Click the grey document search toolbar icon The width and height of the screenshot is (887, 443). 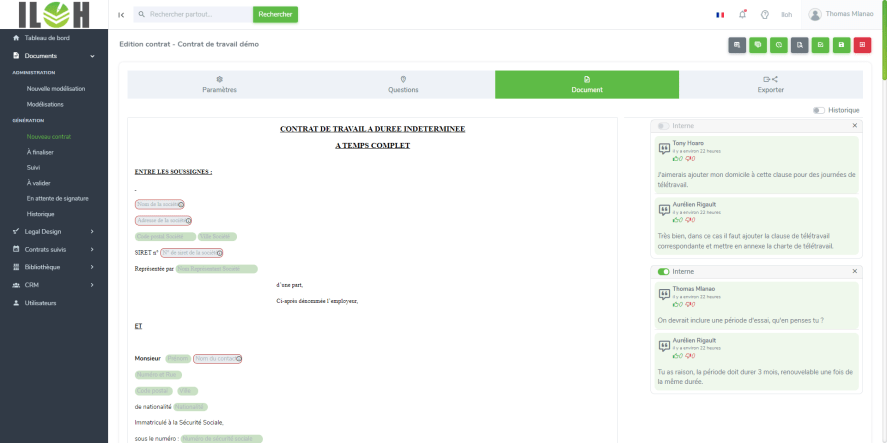799,45
